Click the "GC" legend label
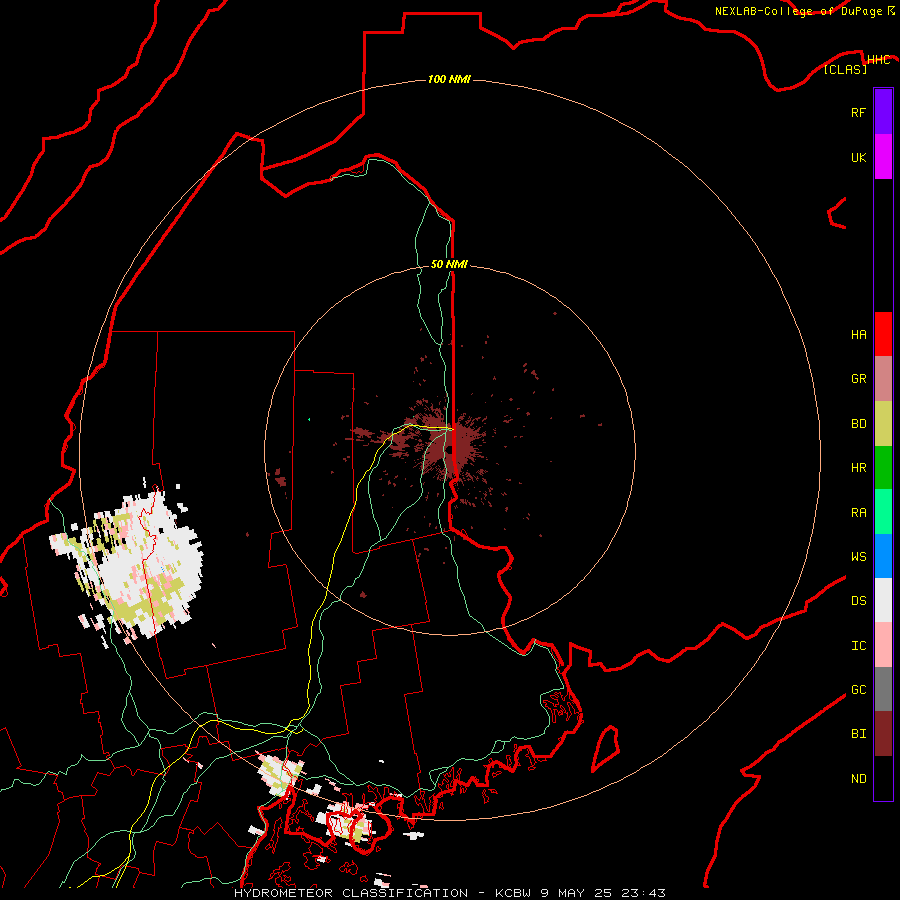The image size is (900, 900). click(x=858, y=690)
